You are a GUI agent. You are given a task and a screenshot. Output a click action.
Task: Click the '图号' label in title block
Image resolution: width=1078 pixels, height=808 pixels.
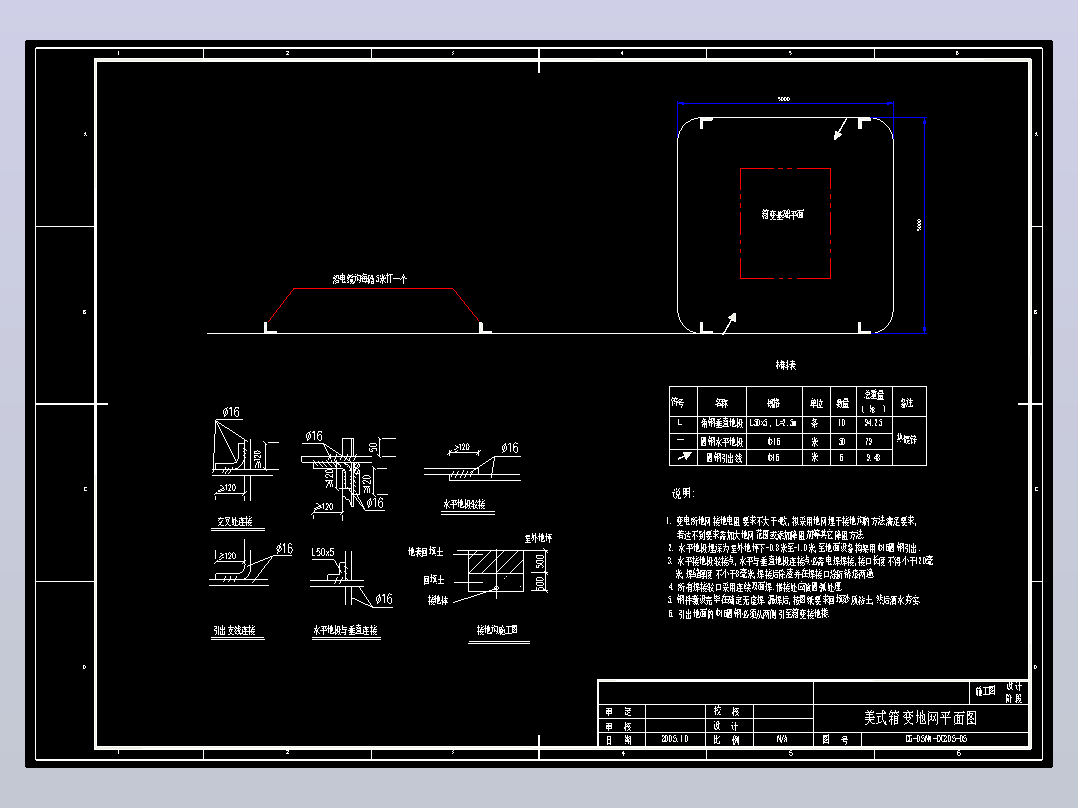835,740
